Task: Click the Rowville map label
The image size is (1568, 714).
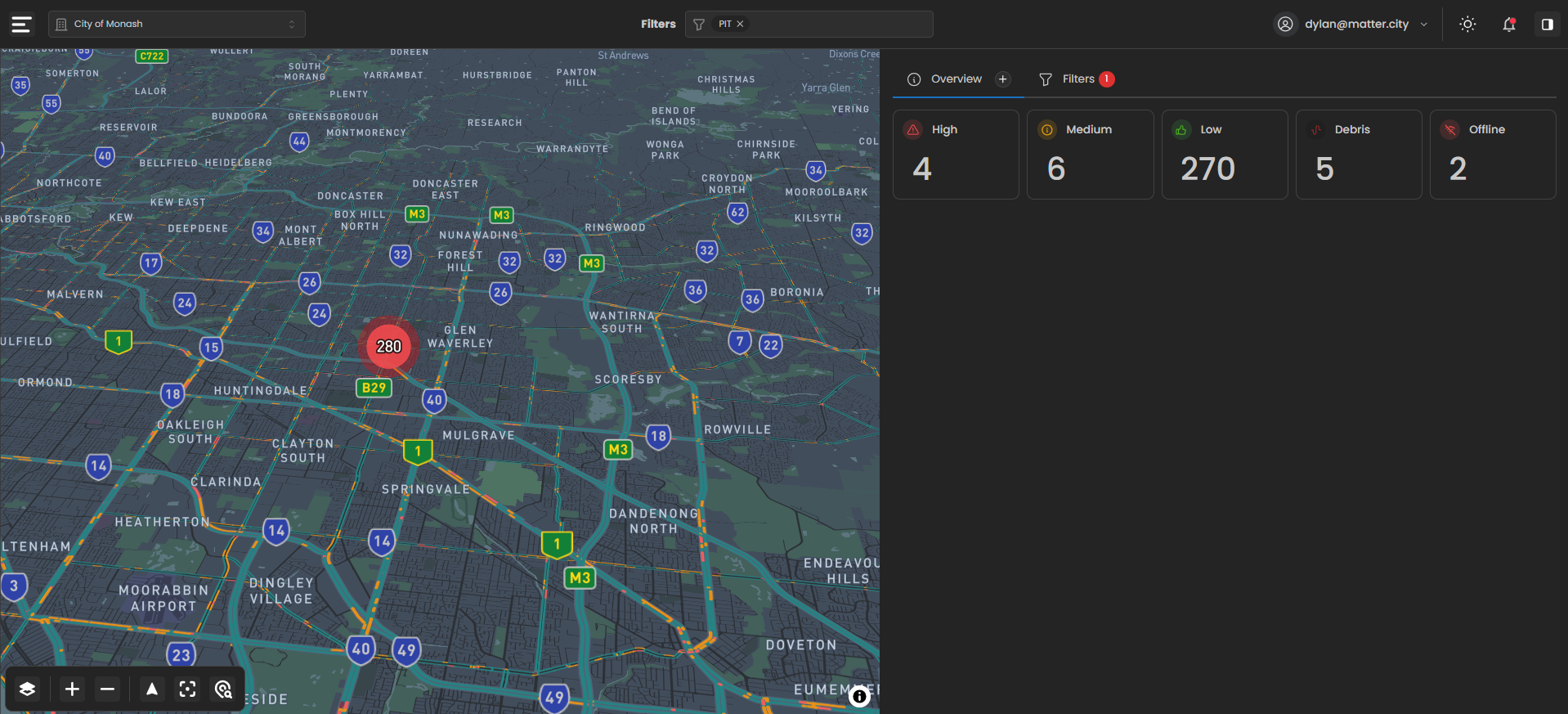Action: [737, 429]
